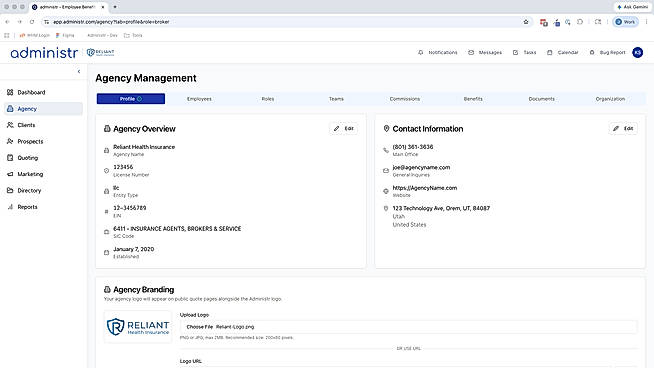
Task: Open Messages in top bar
Action: click(x=485, y=53)
